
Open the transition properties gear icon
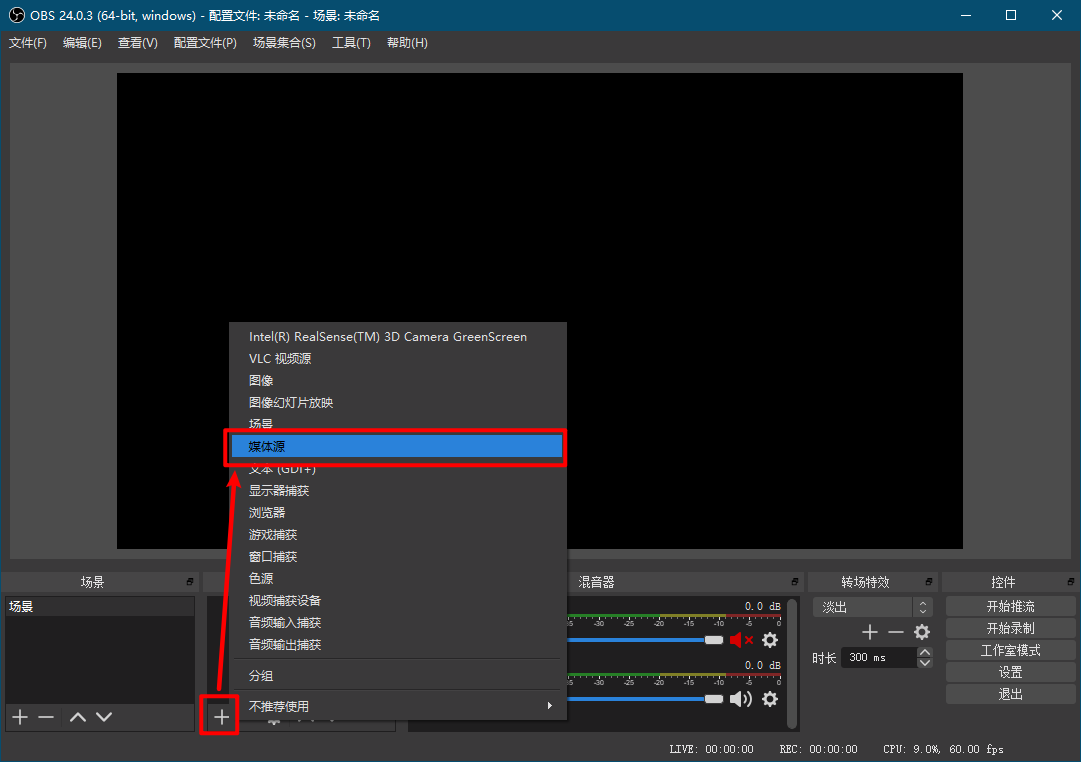[x=921, y=631]
